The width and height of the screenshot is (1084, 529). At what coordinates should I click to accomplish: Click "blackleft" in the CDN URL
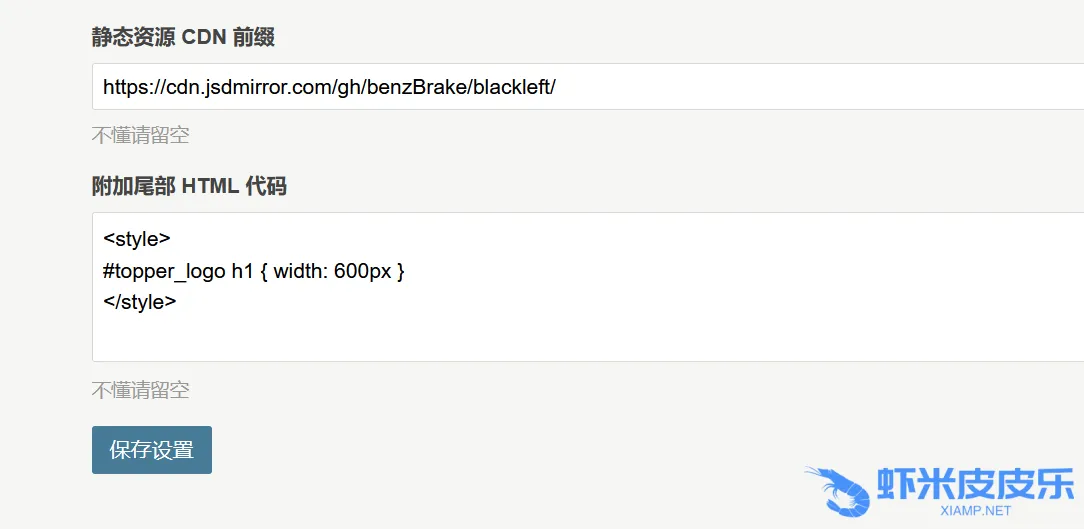(510, 87)
